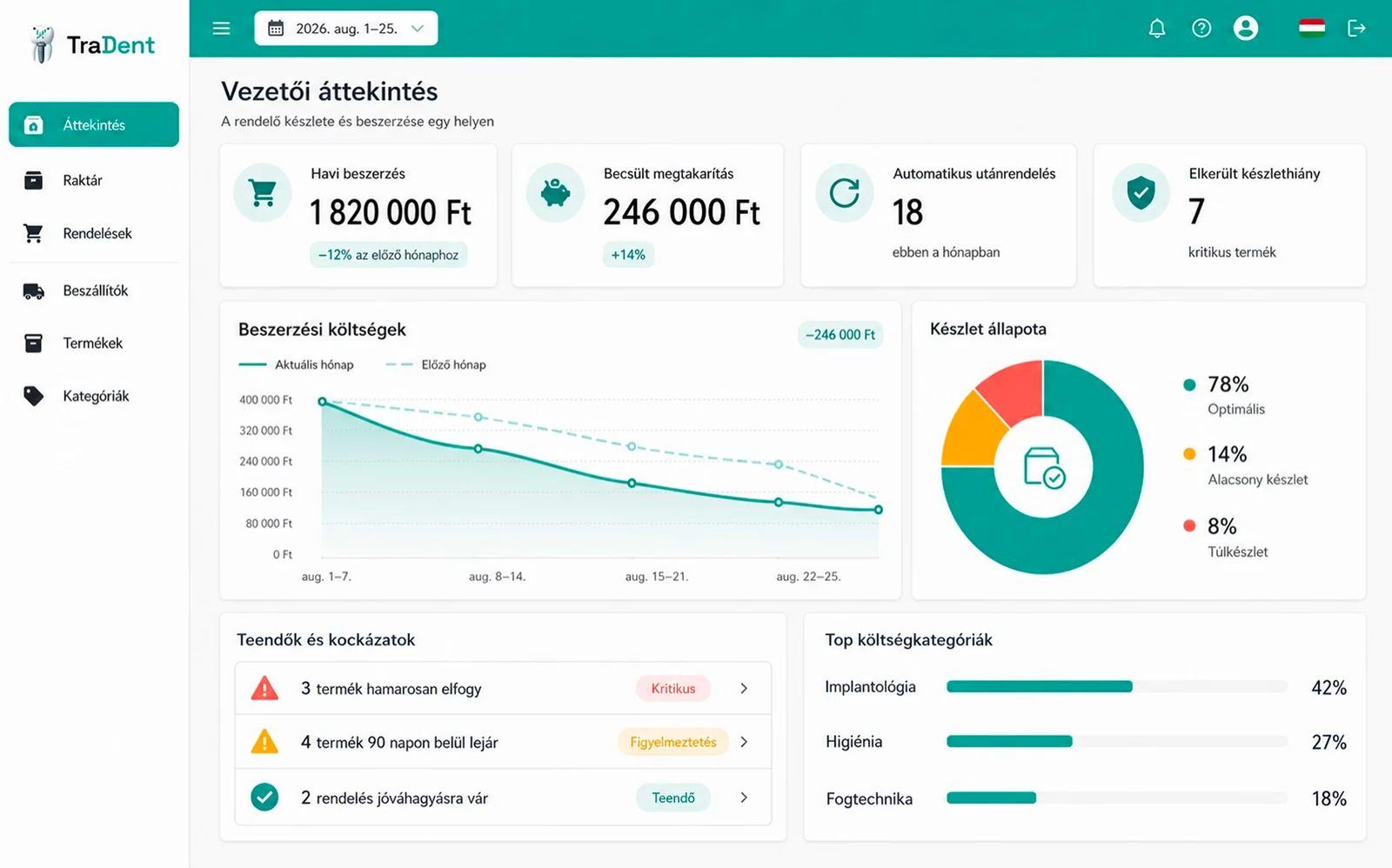Expand the '2 rendelés jóváhagyásra vár' chevron

(x=744, y=798)
